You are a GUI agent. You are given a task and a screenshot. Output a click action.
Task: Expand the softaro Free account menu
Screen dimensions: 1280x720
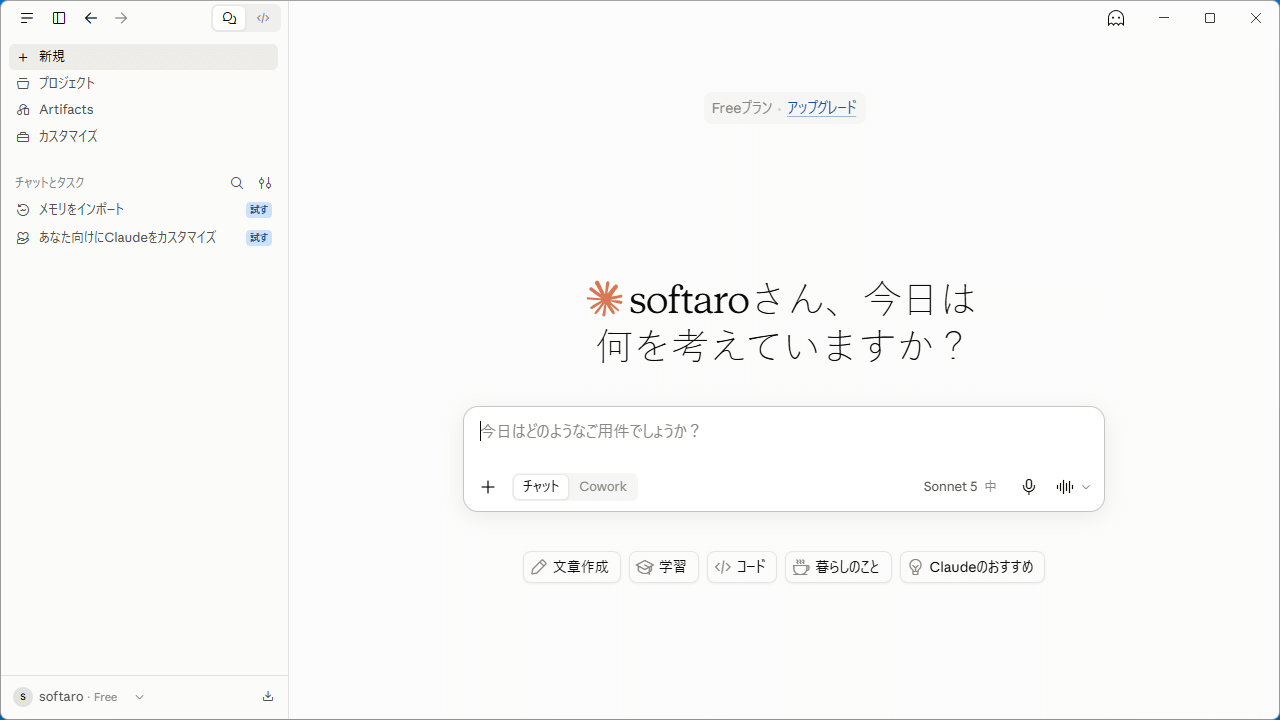79,697
